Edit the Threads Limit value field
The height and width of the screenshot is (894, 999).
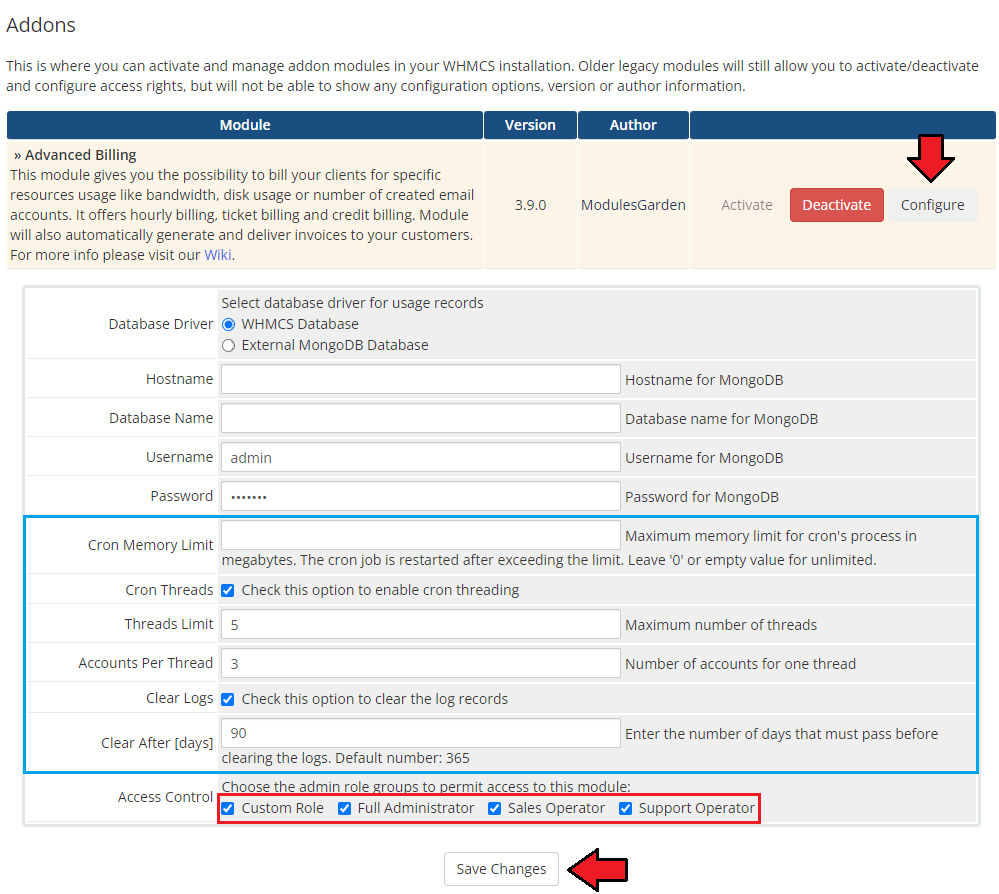click(420, 624)
